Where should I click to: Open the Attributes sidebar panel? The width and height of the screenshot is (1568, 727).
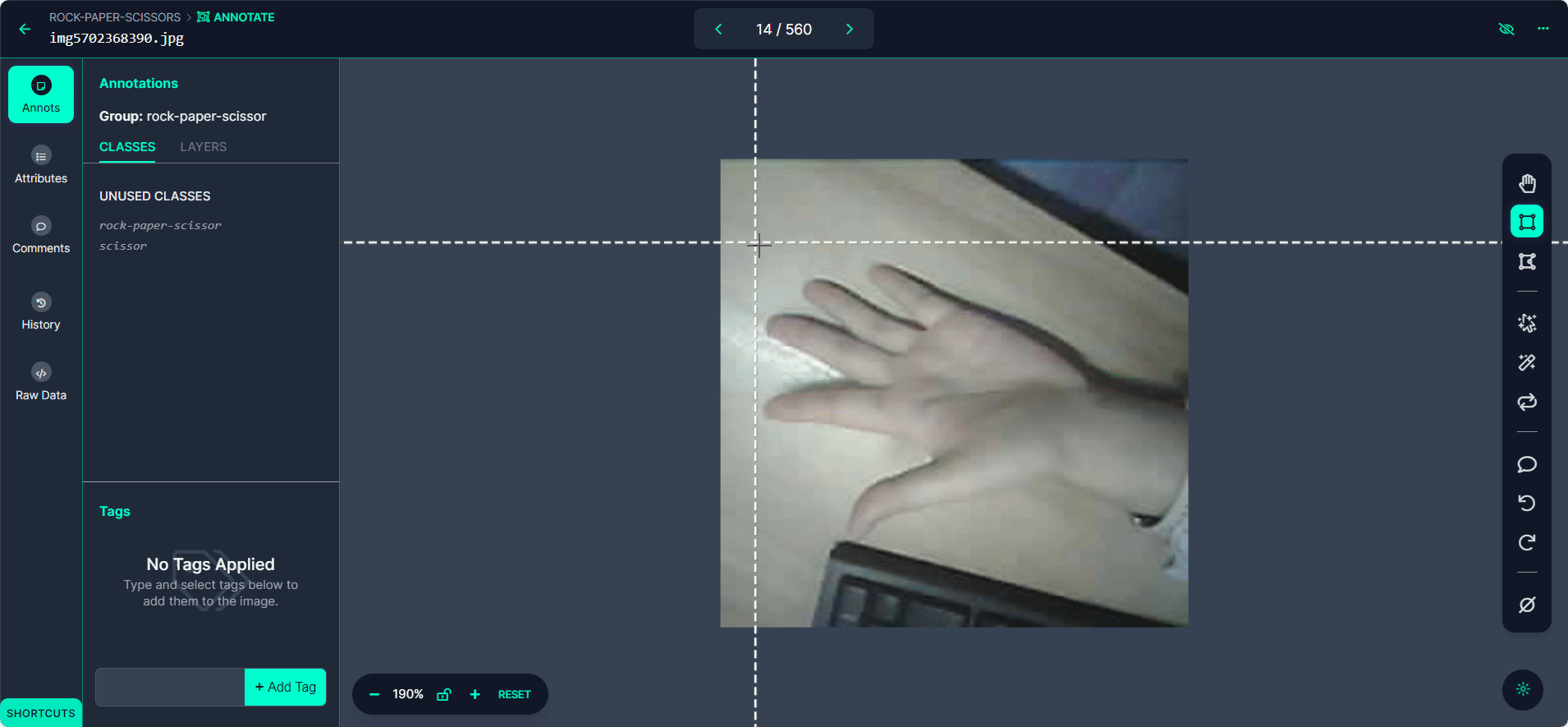pos(41,164)
